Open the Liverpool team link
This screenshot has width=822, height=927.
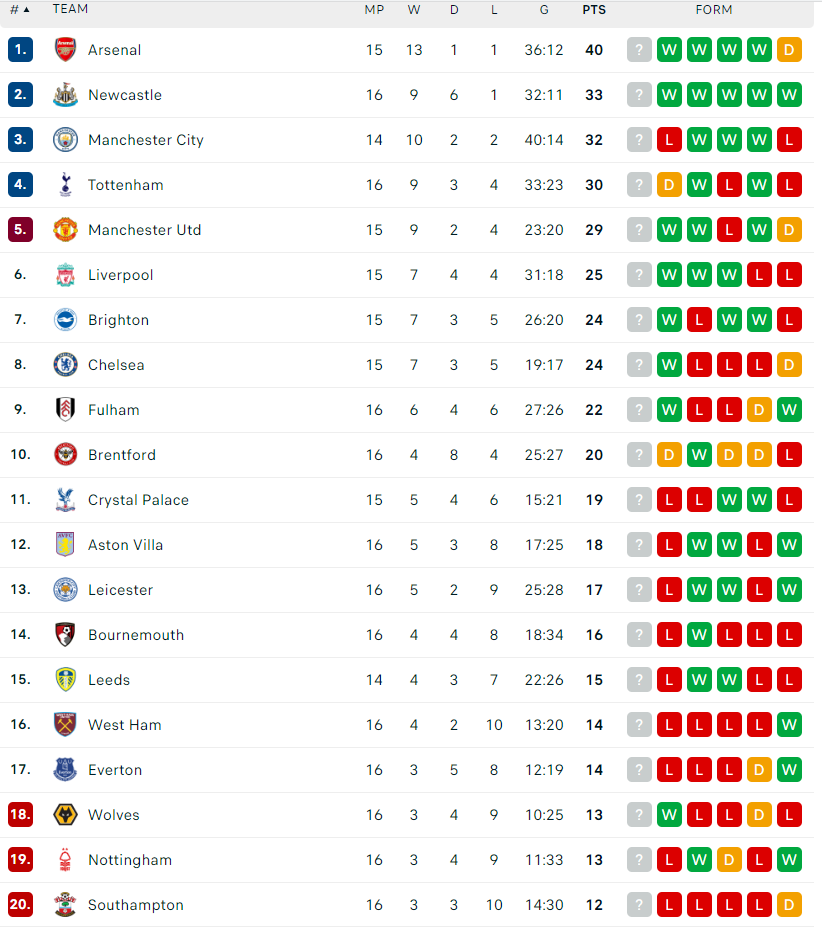click(x=121, y=275)
